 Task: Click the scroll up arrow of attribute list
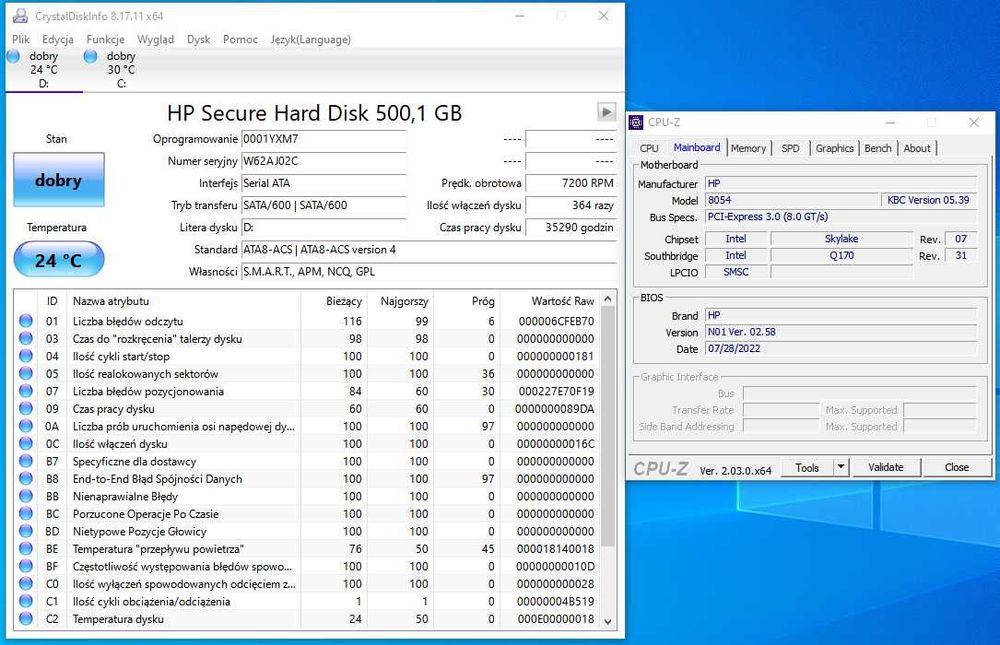(x=608, y=299)
